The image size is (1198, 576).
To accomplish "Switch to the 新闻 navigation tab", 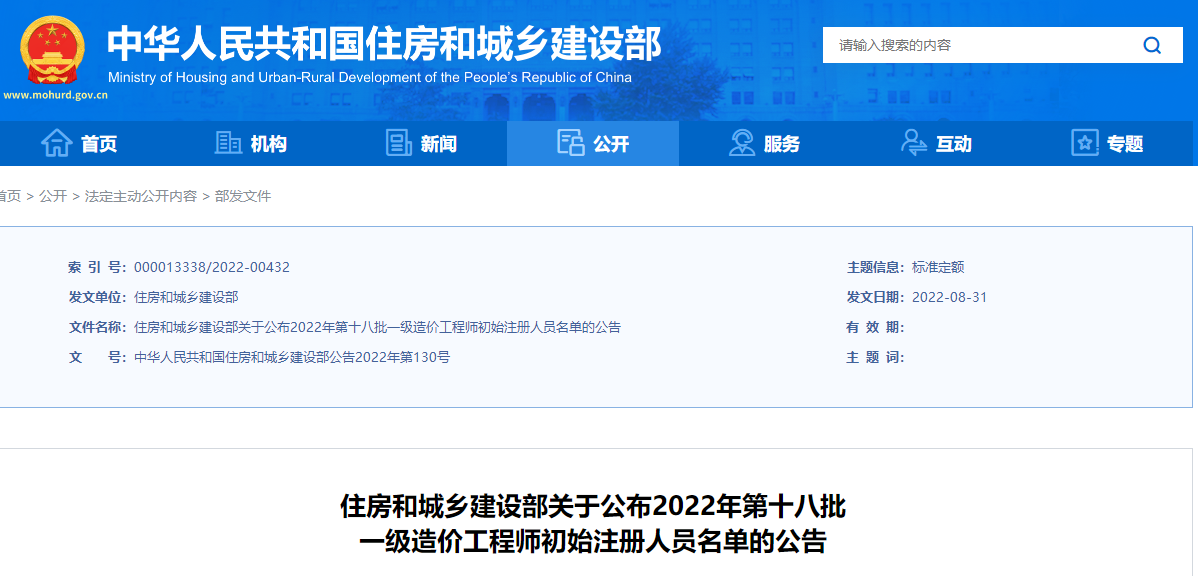I will click(x=438, y=144).
